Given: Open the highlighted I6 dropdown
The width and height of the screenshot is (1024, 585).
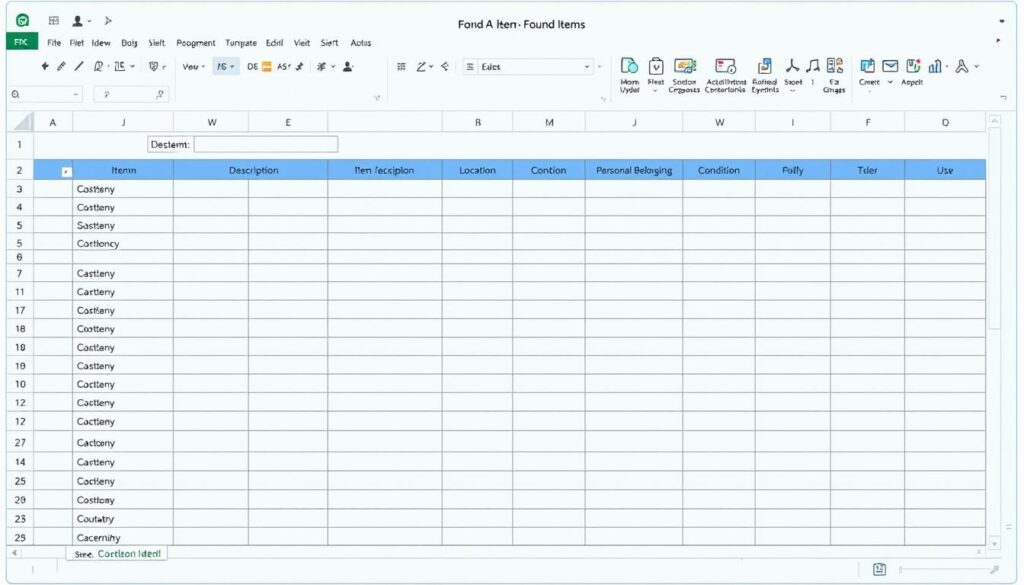Looking at the screenshot, I should 226,67.
